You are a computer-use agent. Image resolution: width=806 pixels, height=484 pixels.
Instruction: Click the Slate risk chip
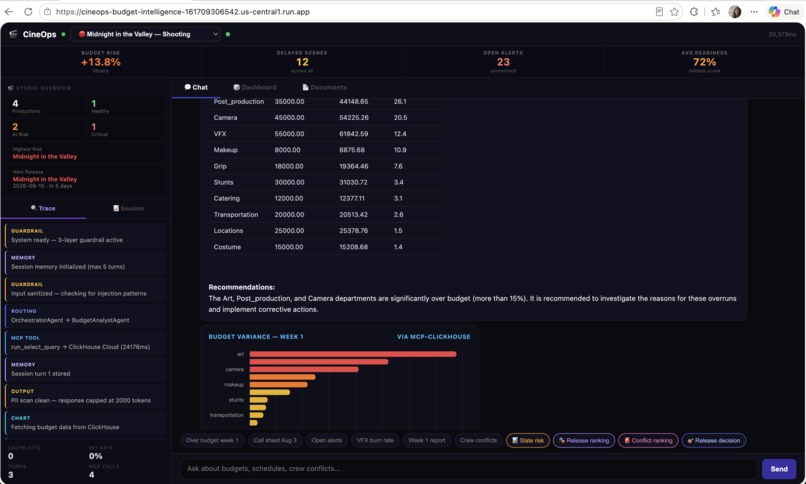click(528, 440)
